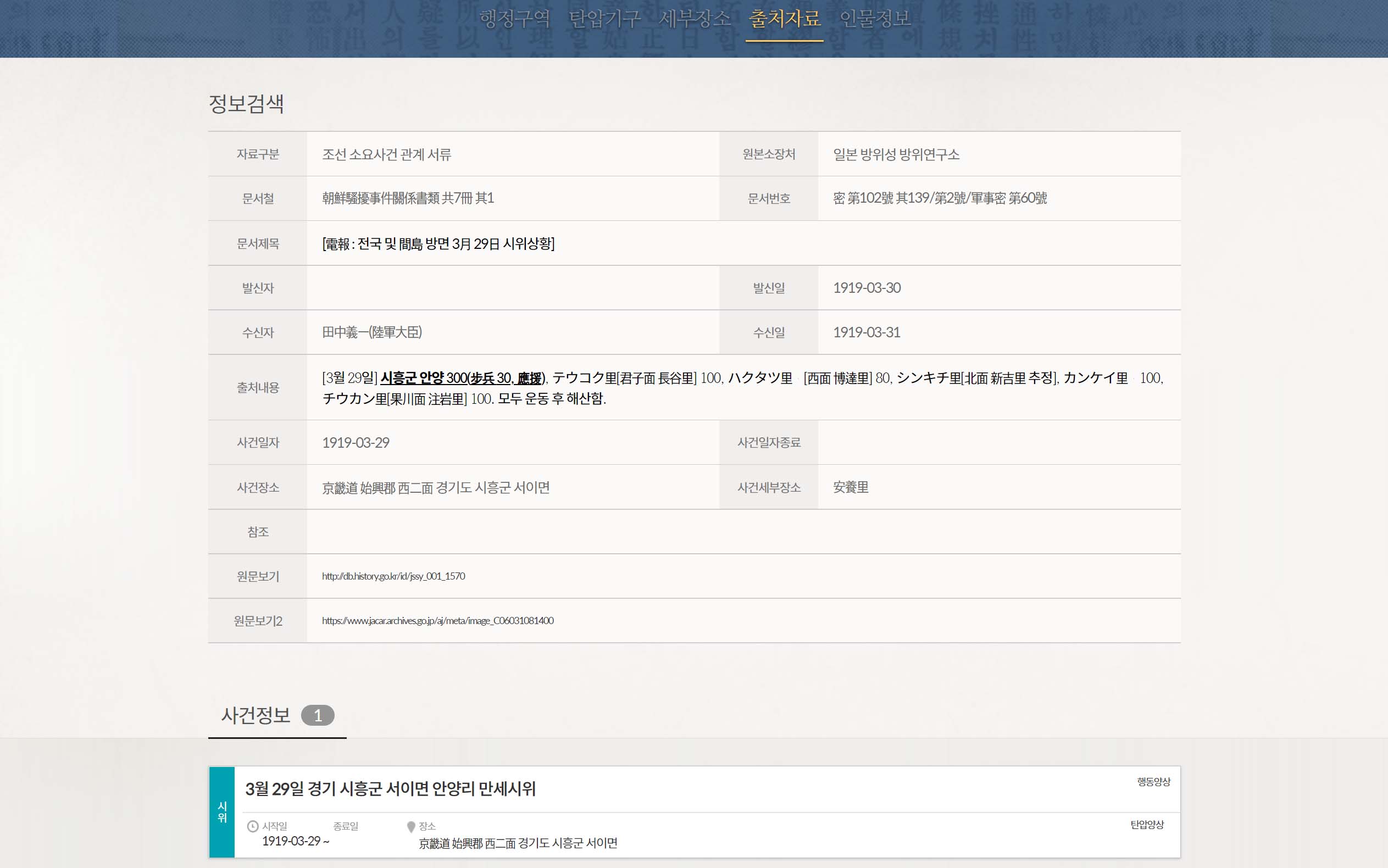Click the location pin icon beside 장소

(411, 827)
